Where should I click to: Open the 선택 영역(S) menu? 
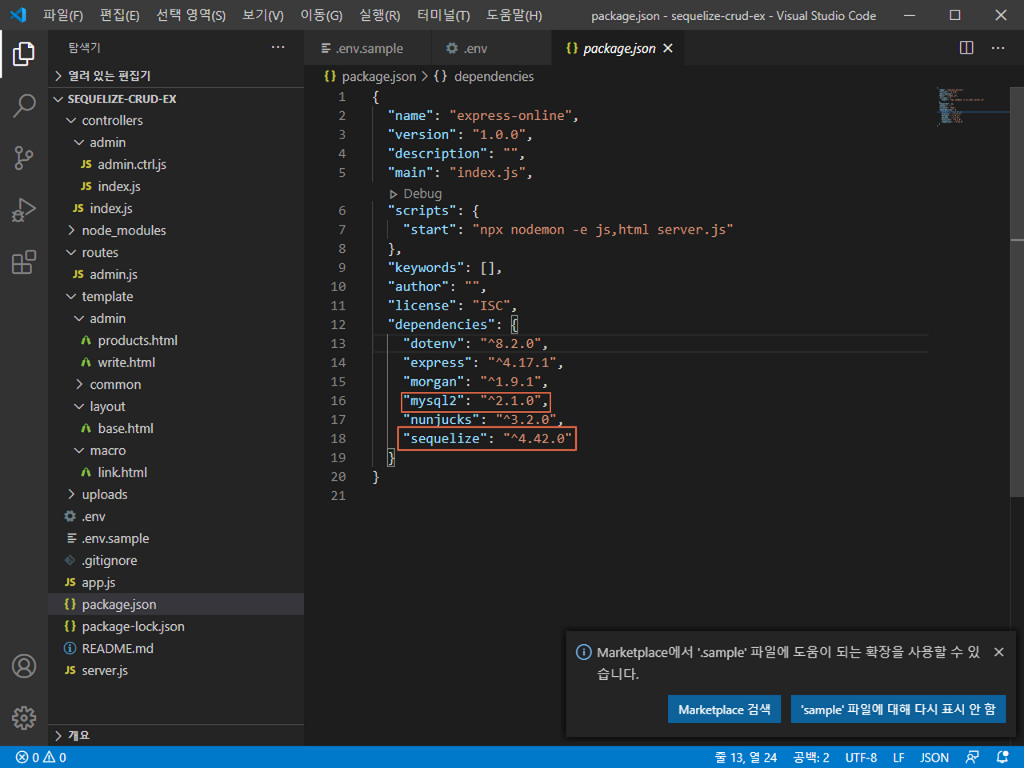pos(191,15)
